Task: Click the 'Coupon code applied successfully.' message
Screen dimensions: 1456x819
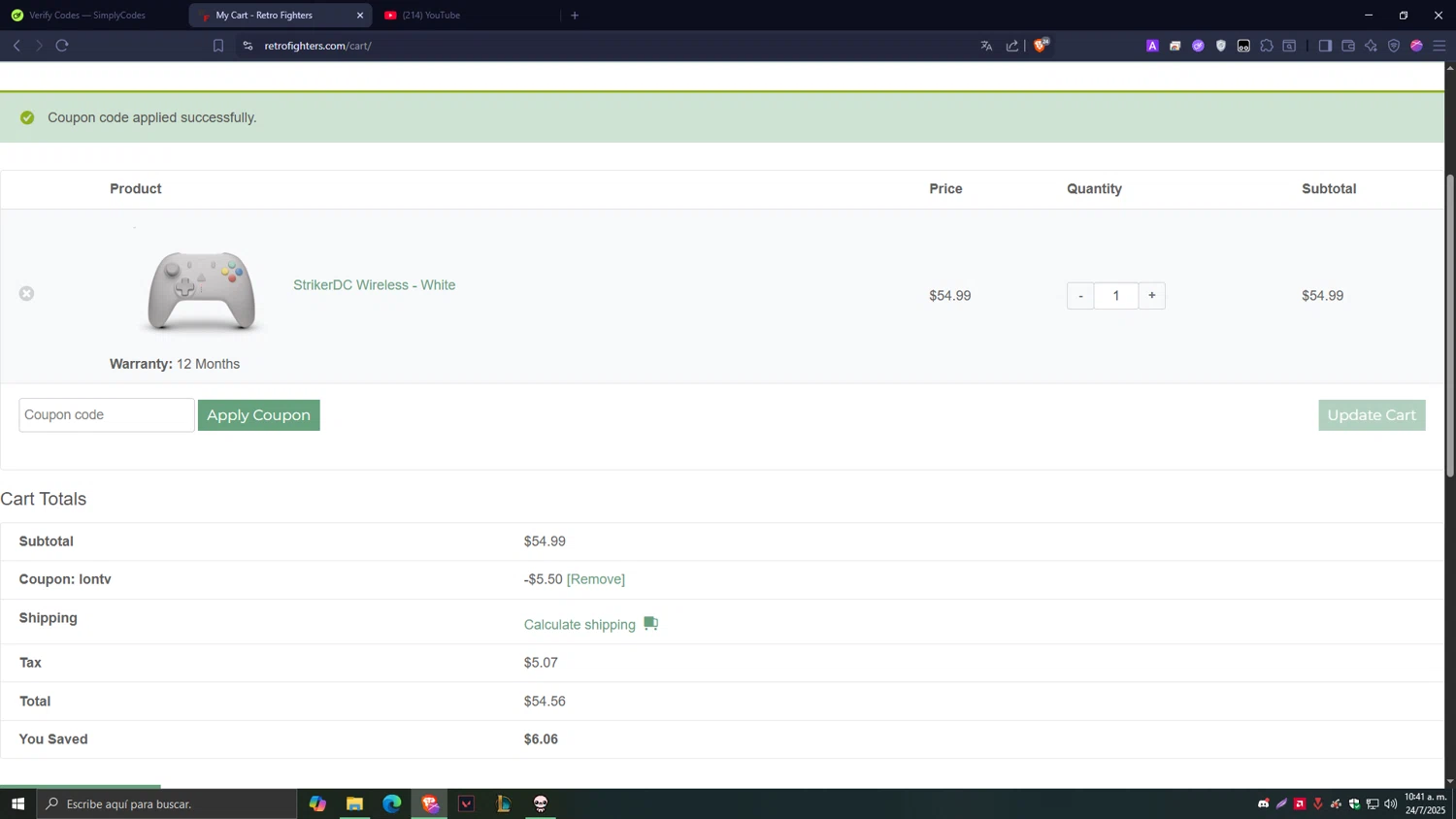Action: (152, 117)
